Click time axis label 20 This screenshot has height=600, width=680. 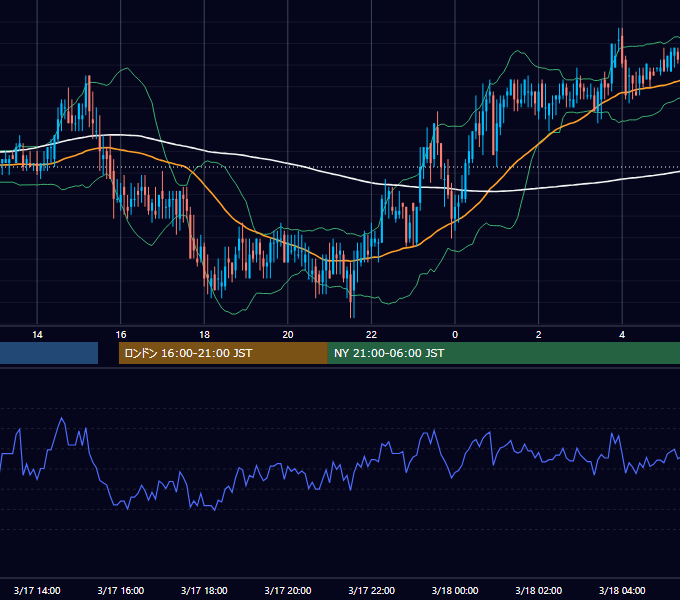[288, 335]
